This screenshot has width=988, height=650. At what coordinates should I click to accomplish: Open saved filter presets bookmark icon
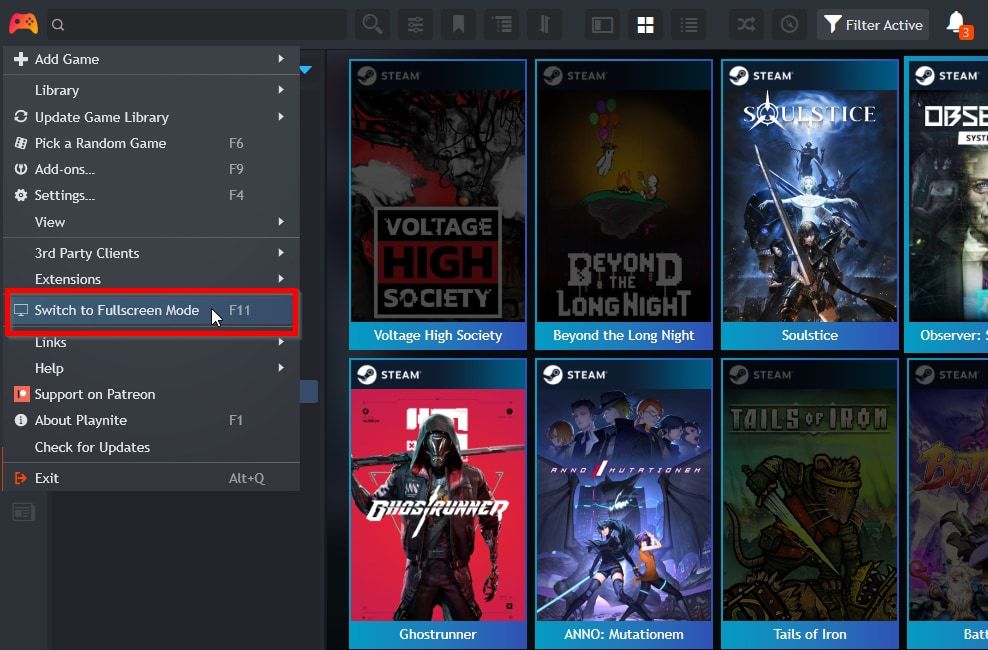coord(459,23)
